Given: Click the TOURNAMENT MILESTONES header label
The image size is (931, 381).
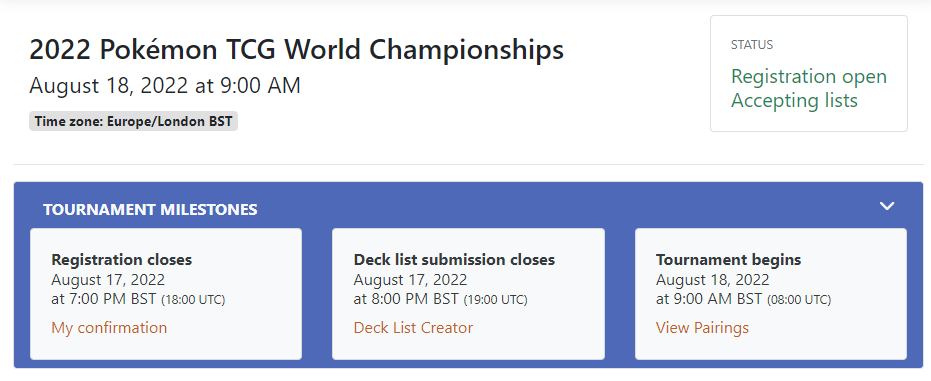Looking at the screenshot, I should [x=150, y=209].
